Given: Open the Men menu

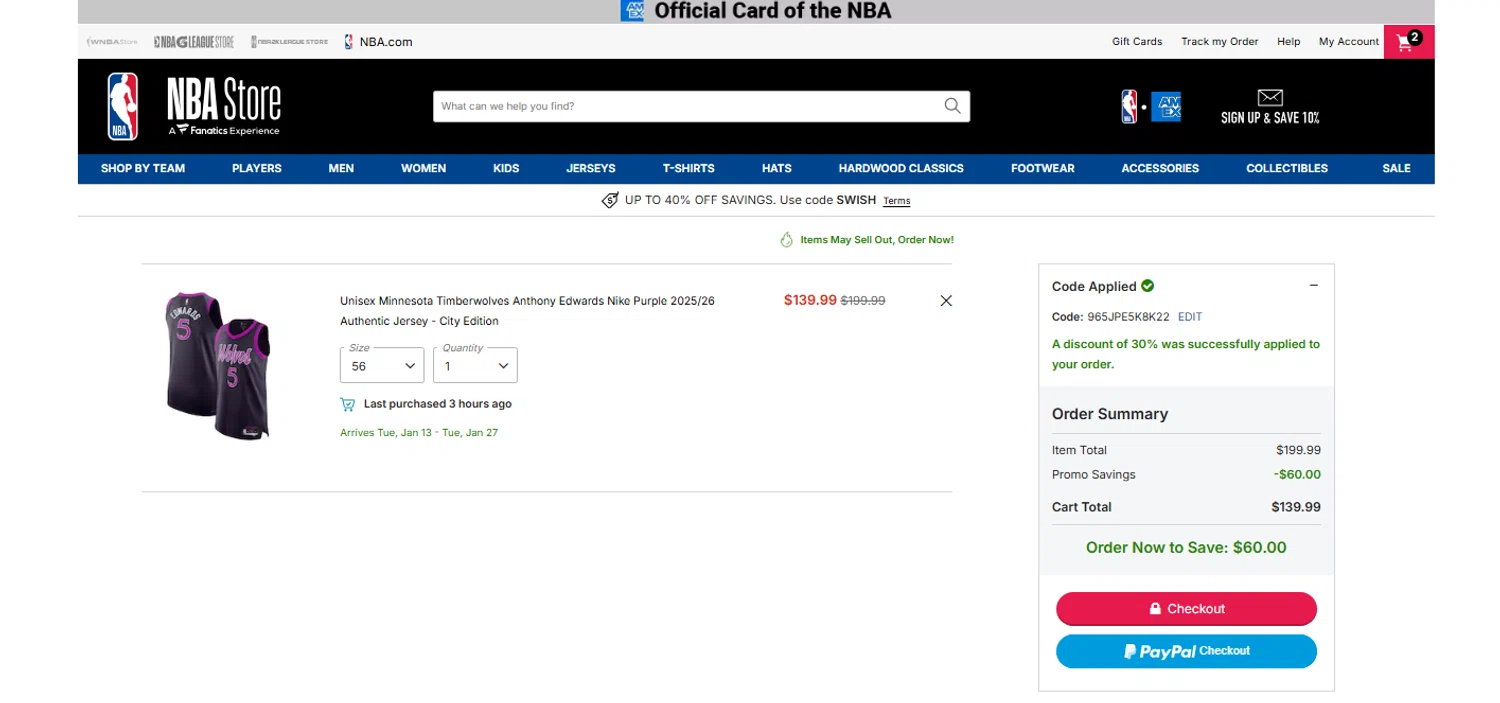Looking at the screenshot, I should 341,168.
